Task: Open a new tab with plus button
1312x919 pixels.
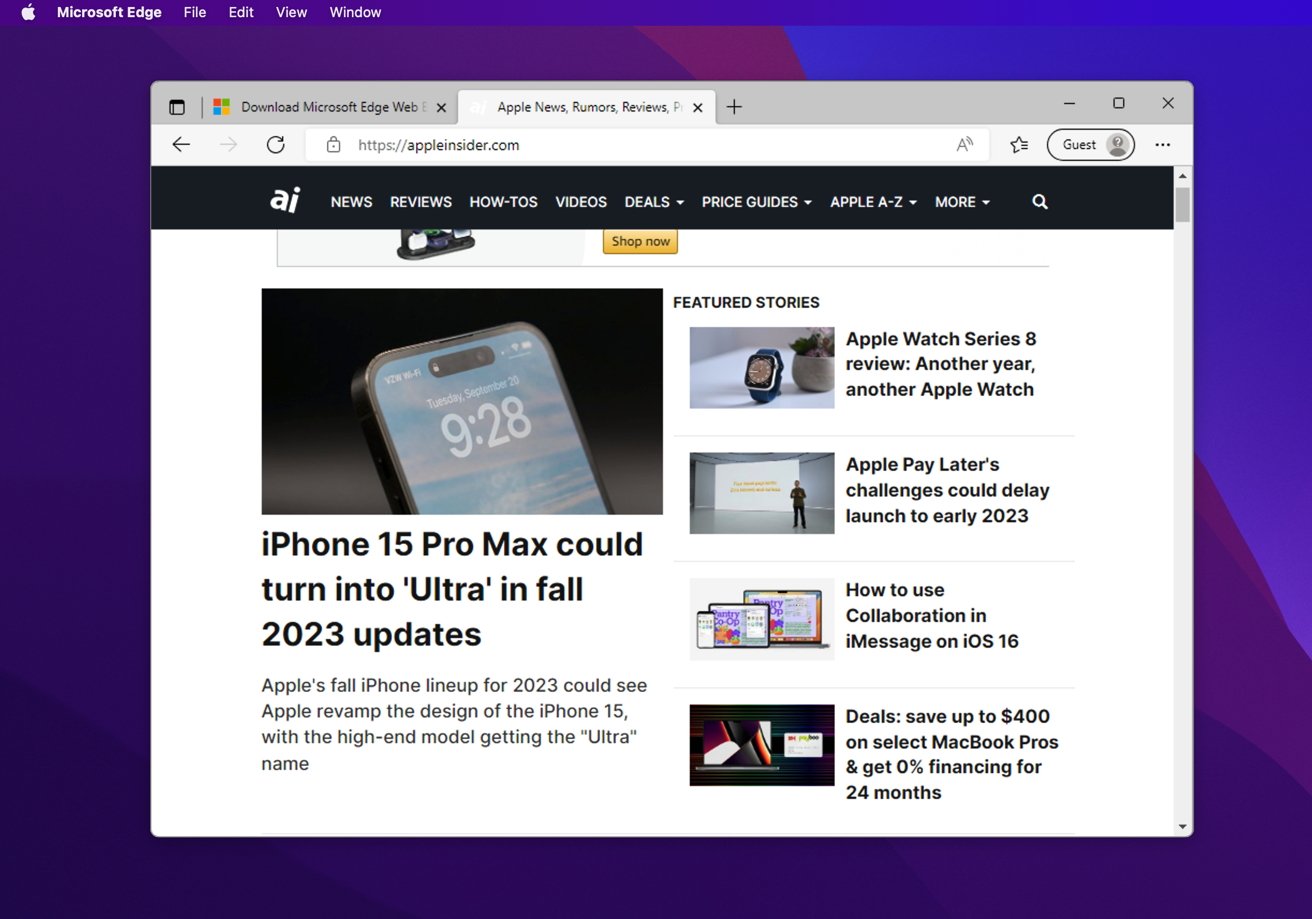Action: (734, 107)
